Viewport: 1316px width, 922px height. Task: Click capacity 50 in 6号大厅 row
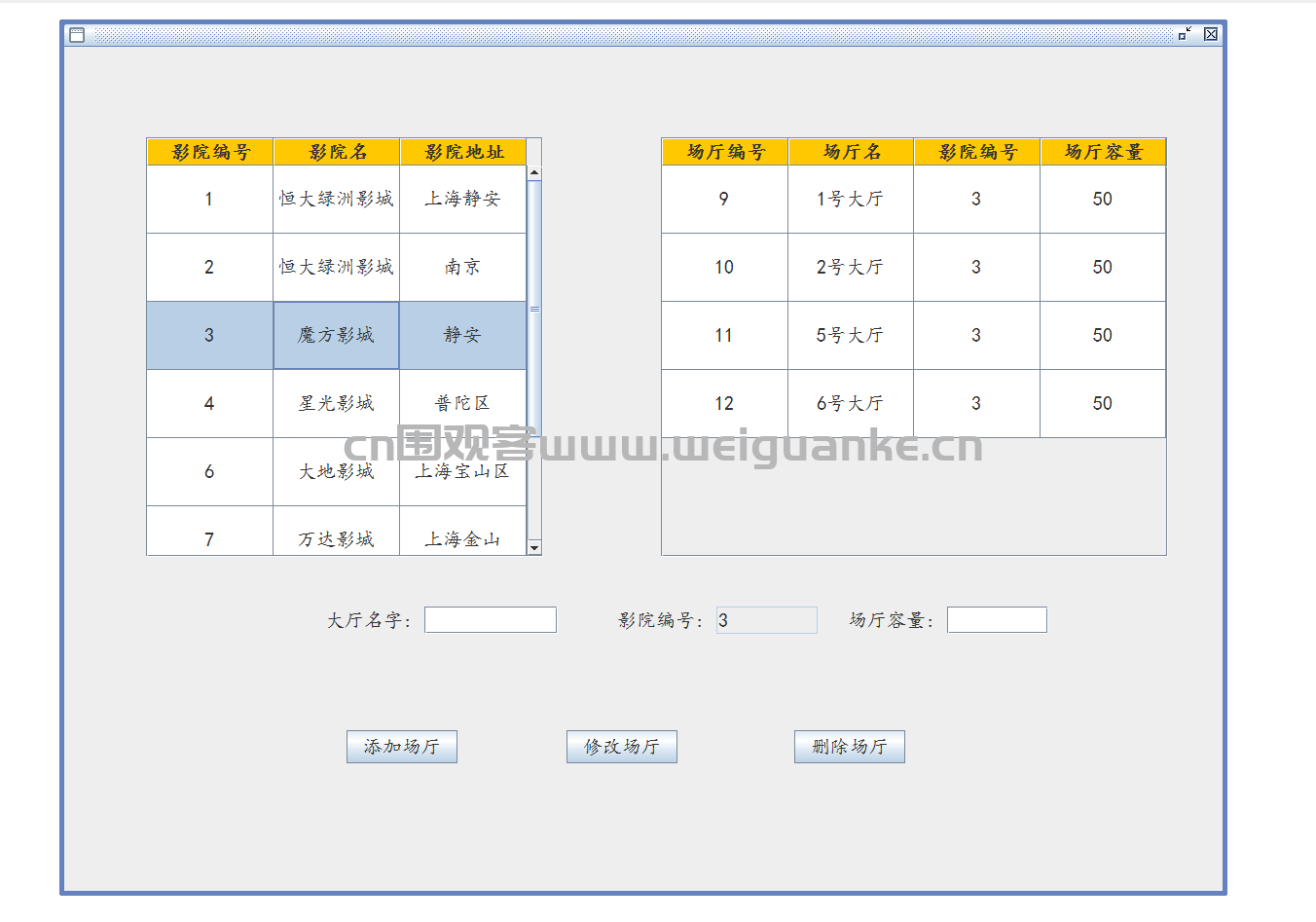[1103, 404]
